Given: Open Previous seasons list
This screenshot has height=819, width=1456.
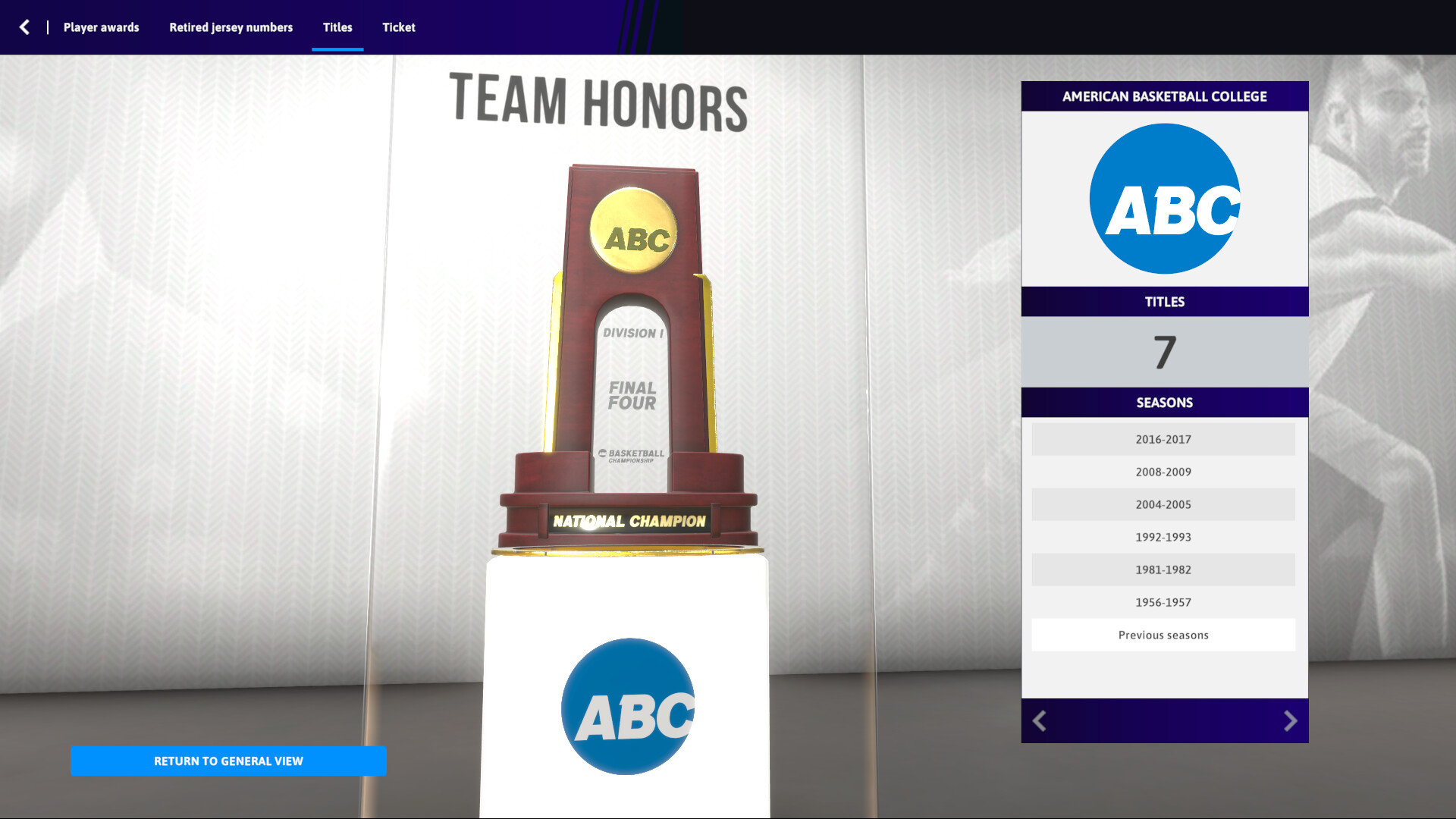Looking at the screenshot, I should click(1163, 635).
